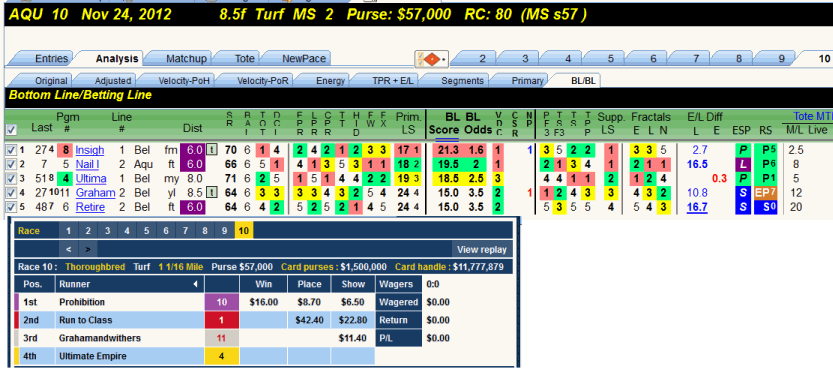Switch to race 2 tab at top
Image resolution: width=833 pixels, height=372 pixels.
475,58
